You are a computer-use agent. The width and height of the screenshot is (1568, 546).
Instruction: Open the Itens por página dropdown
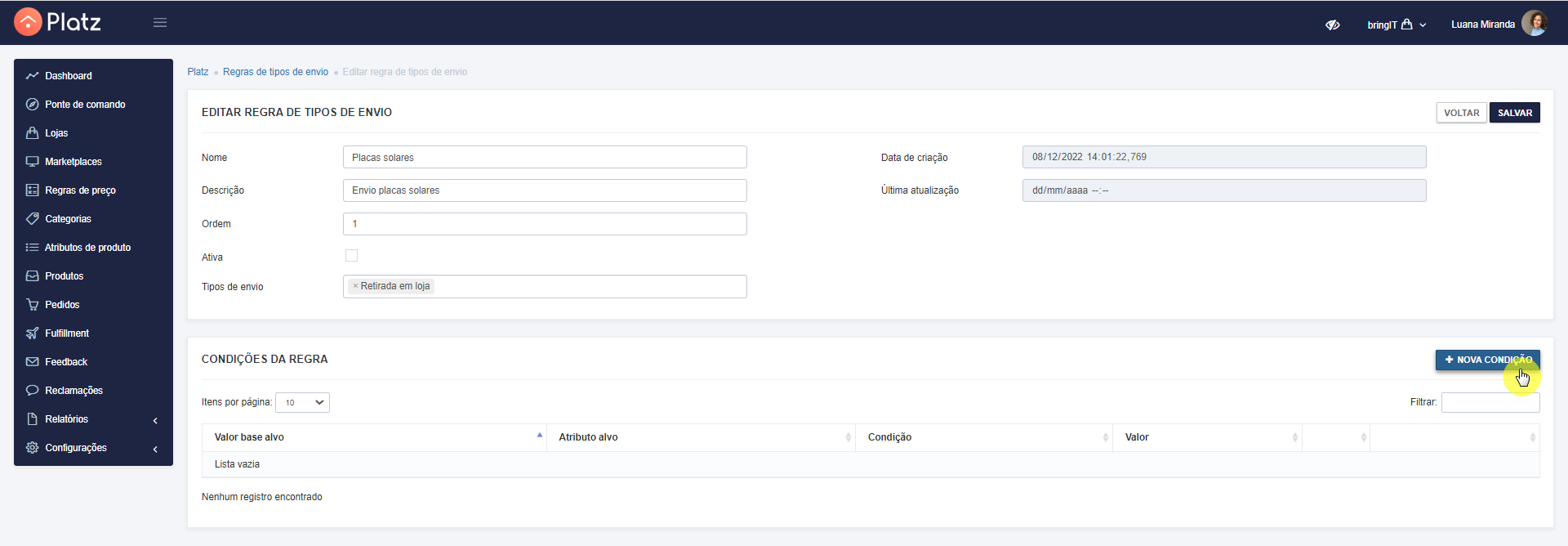coord(302,402)
